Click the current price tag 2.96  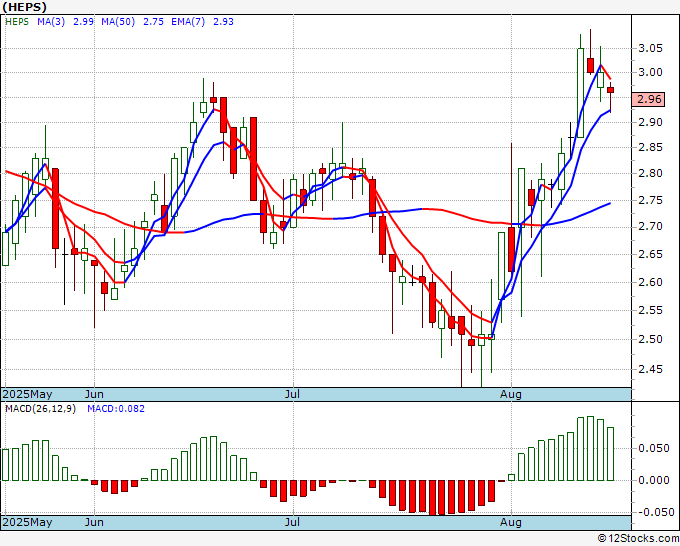(x=649, y=99)
